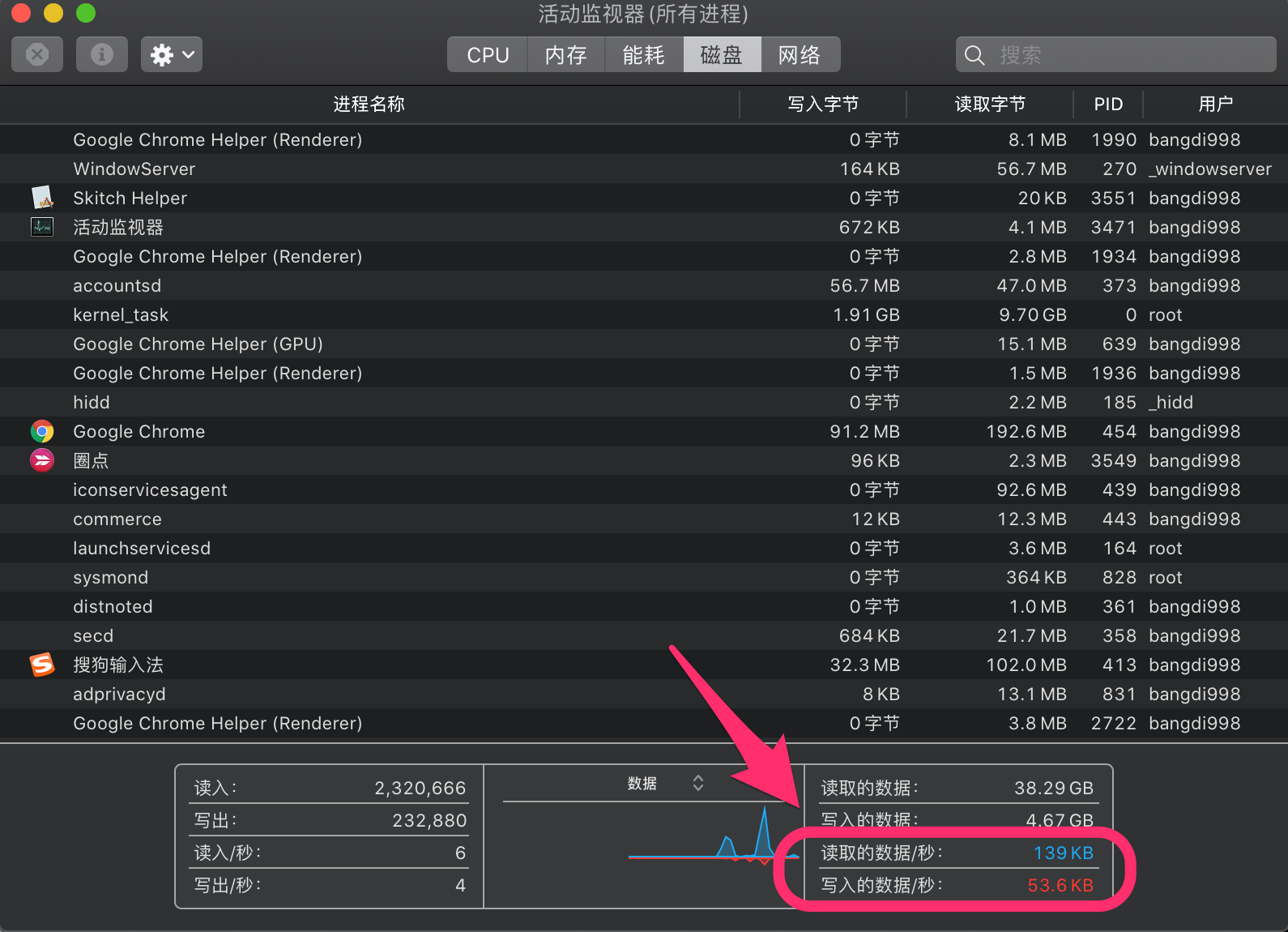The width and height of the screenshot is (1288, 932).
Task: Select the kernel_task process row
Action: pyautogui.click(x=405, y=314)
